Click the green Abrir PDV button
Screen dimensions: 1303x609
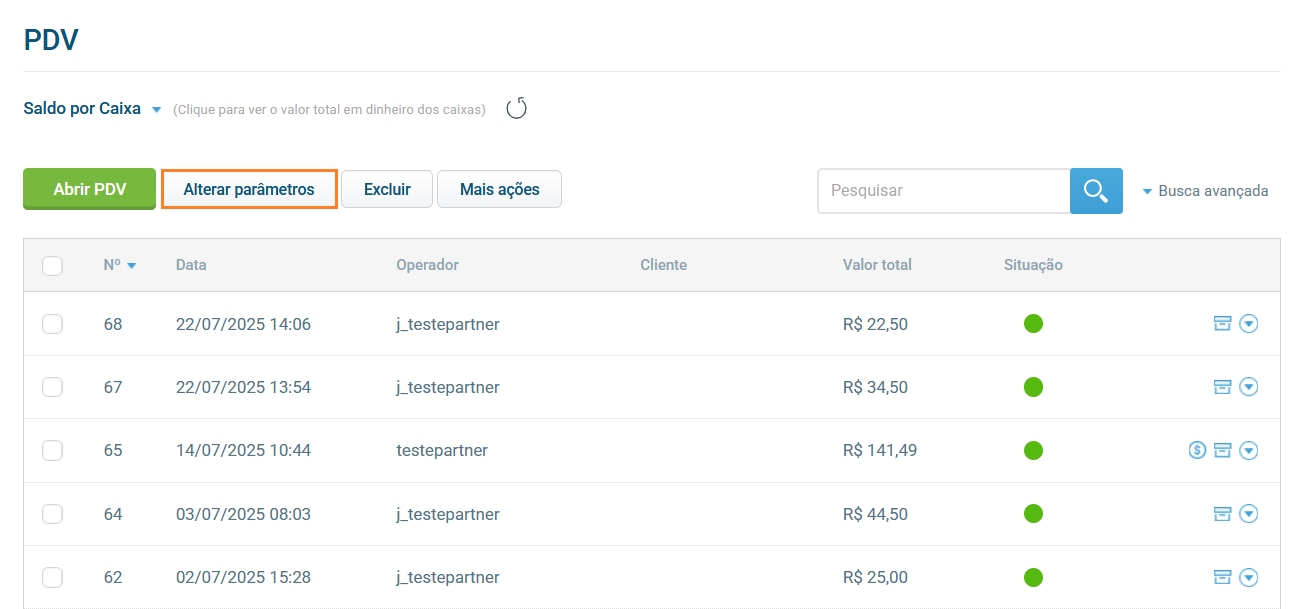89,189
